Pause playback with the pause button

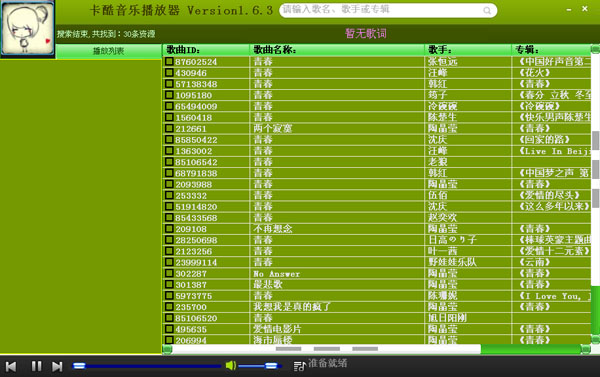click(36, 366)
